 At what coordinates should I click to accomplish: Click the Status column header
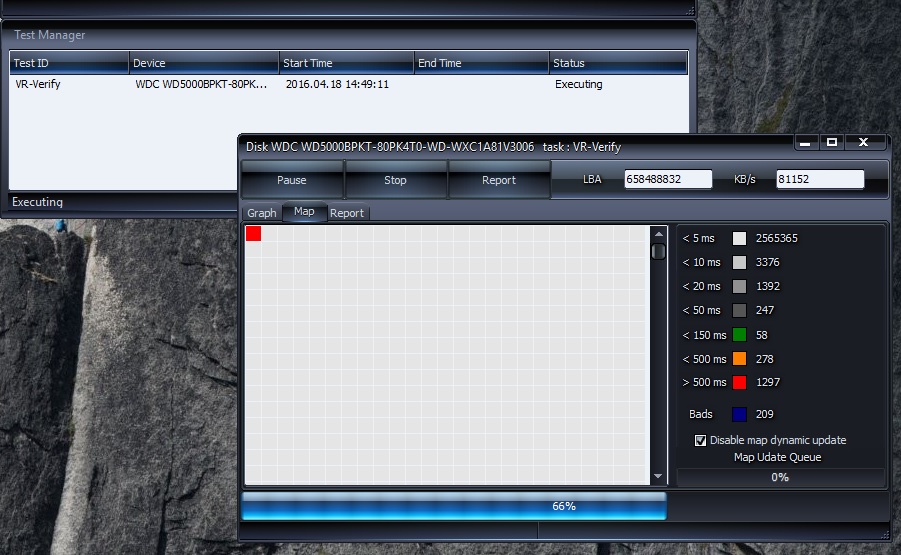618,63
